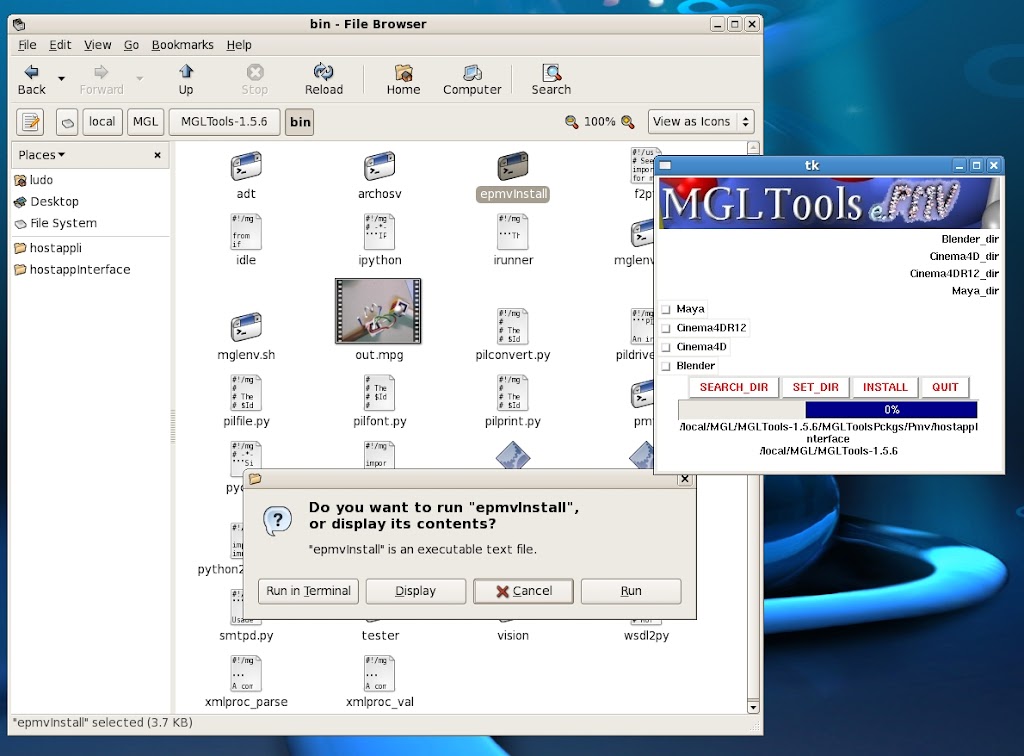Viewport: 1024px width, 756px height.
Task: Select the 'smtpd.py' file label
Action: [x=246, y=635]
